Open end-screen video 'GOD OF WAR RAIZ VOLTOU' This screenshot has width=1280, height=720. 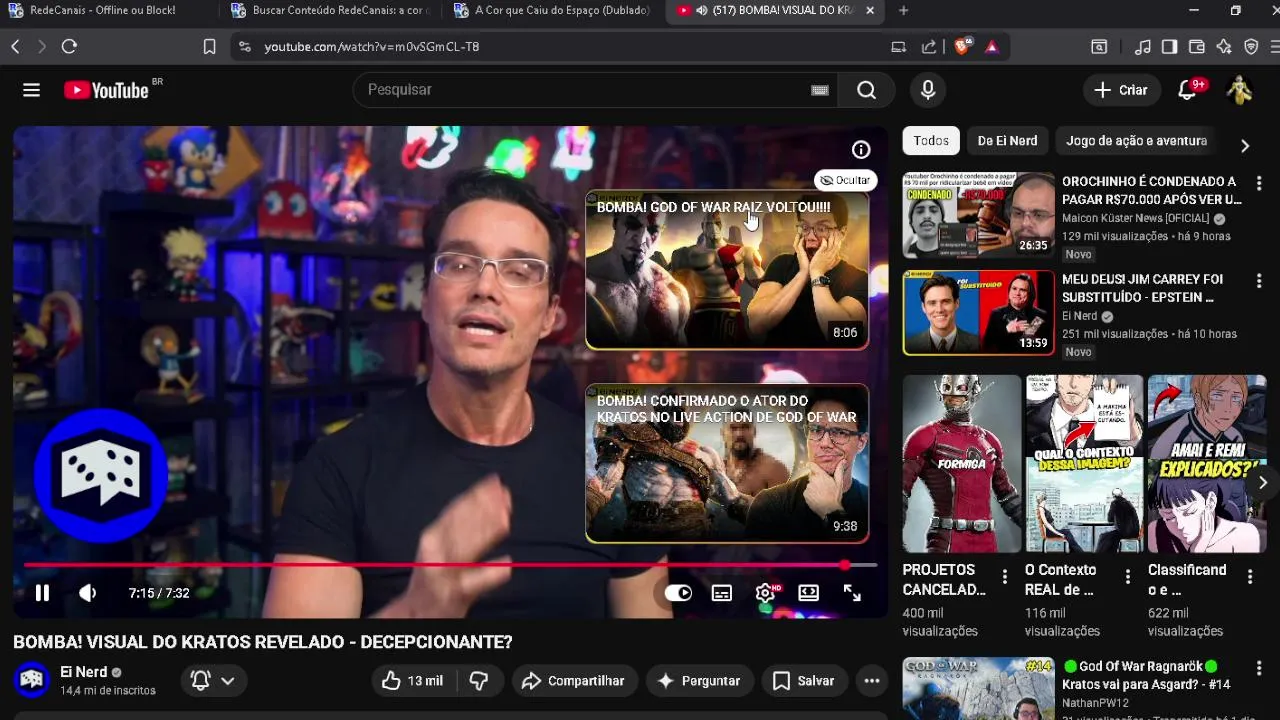[x=727, y=270]
